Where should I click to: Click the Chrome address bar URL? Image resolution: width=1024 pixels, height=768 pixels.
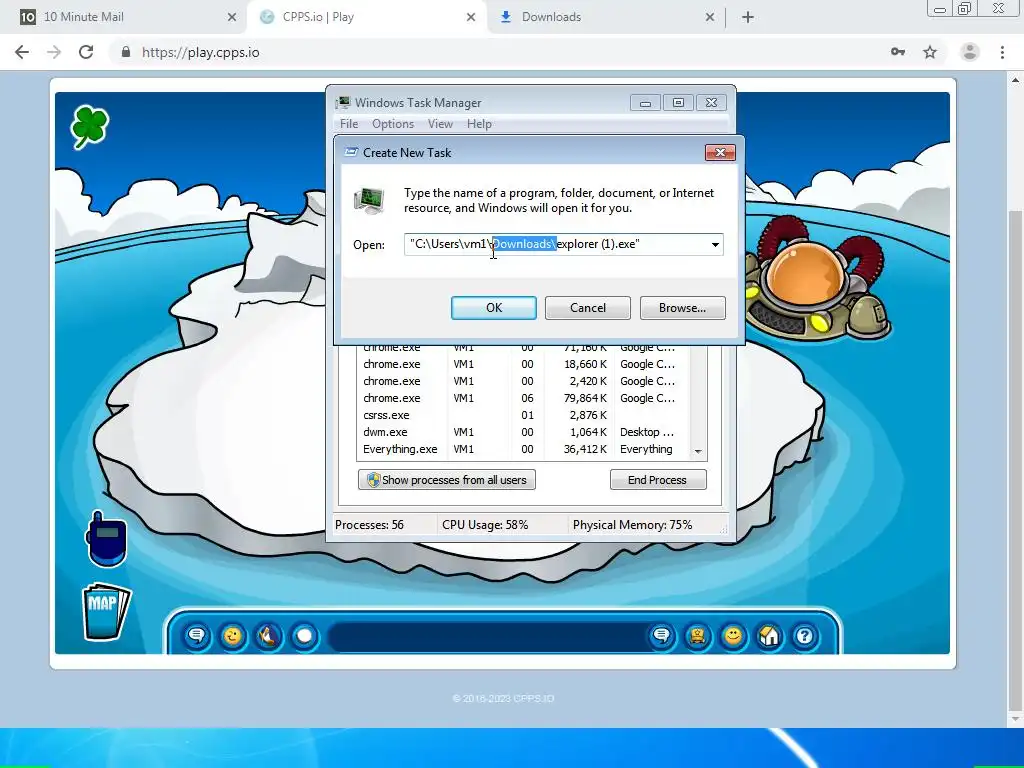201,52
